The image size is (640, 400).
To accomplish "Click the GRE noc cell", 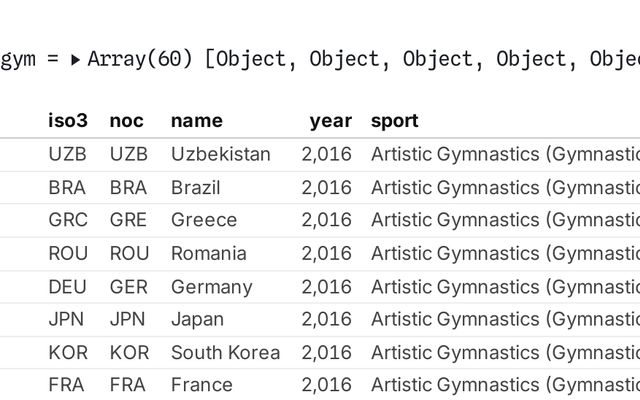I will click(x=128, y=220).
